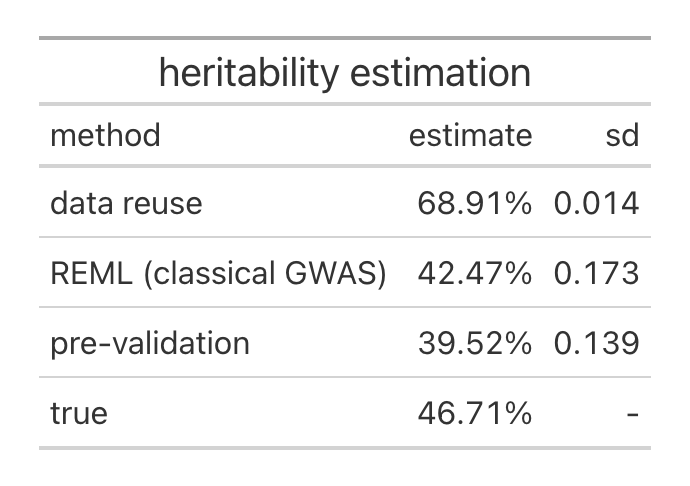The image size is (690, 486).
Task: Select the "estimate" column header
Action: click(x=470, y=135)
